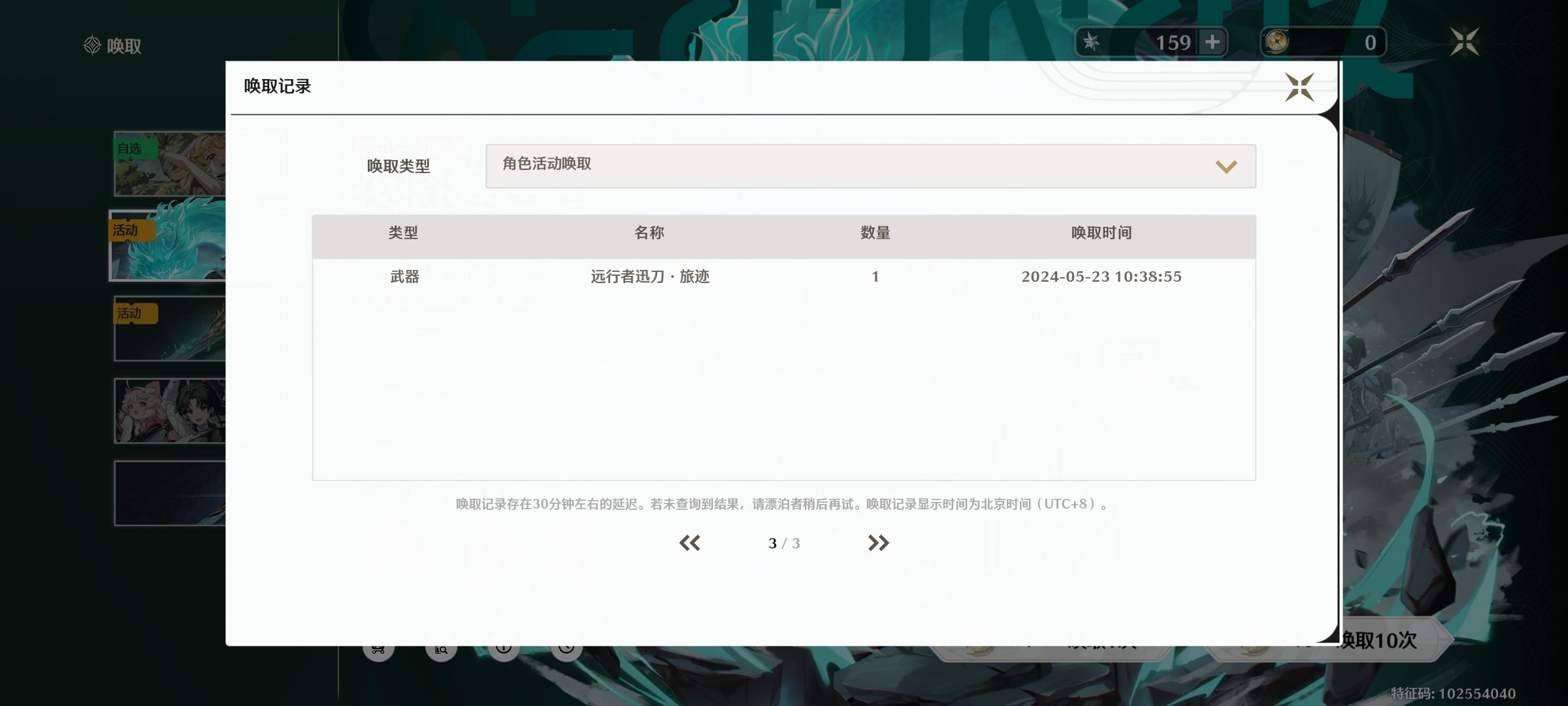Image resolution: width=1568 pixels, height=706 pixels.
Task: Click the 3 / 3 page indicator
Action: click(784, 543)
